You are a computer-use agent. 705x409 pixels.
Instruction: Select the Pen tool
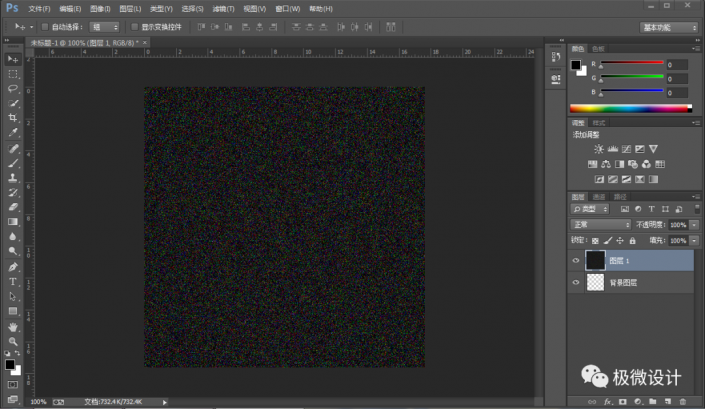[x=13, y=267]
